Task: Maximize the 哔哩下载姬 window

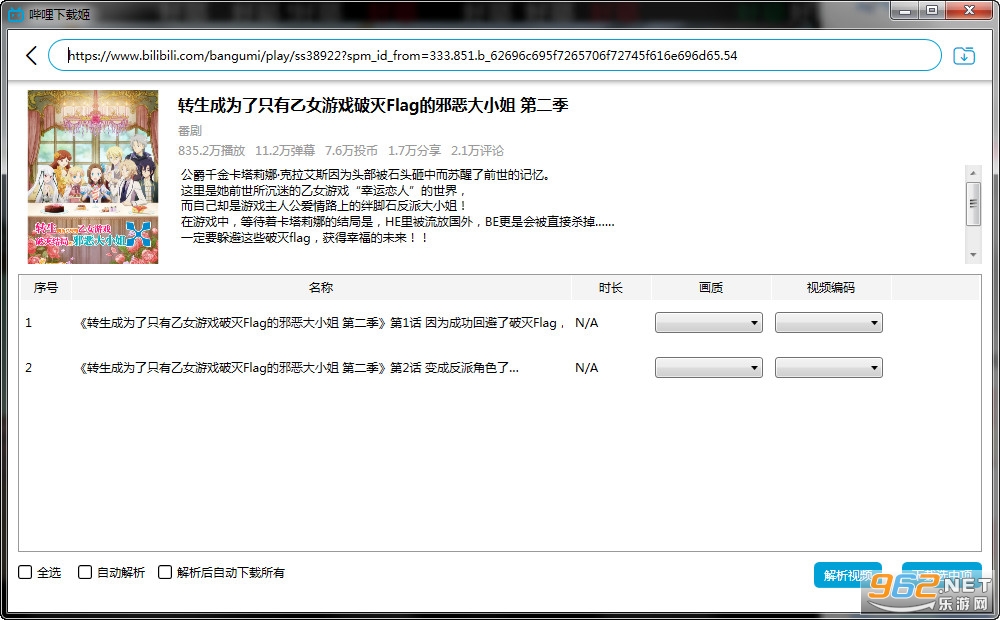Action: coord(932,11)
